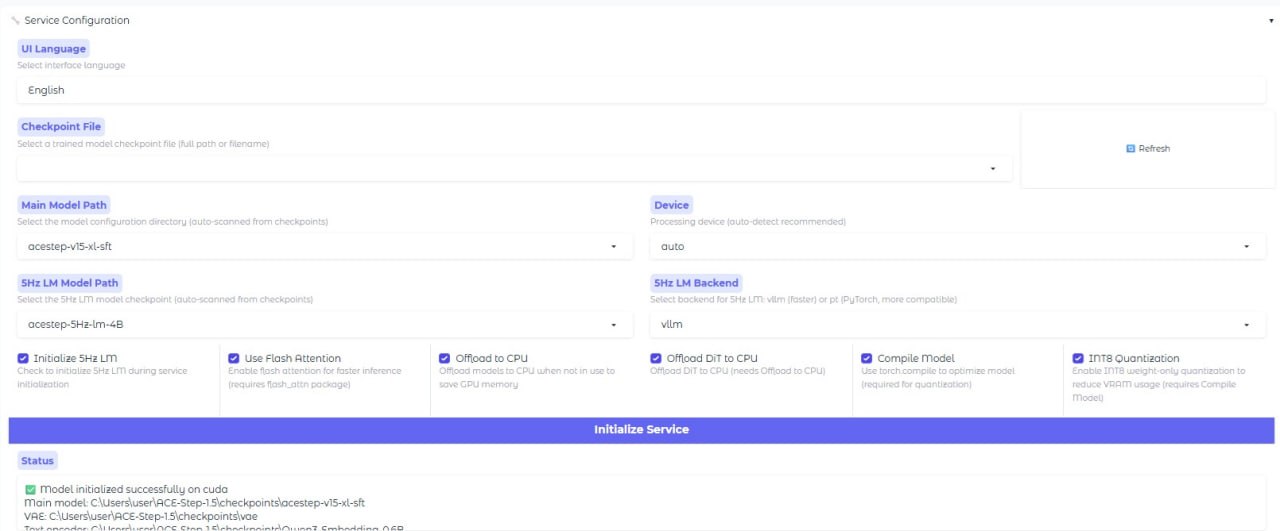Click the Main model checkpoint path line
This screenshot has width=1280, height=531.
pyautogui.click(x=195, y=503)
